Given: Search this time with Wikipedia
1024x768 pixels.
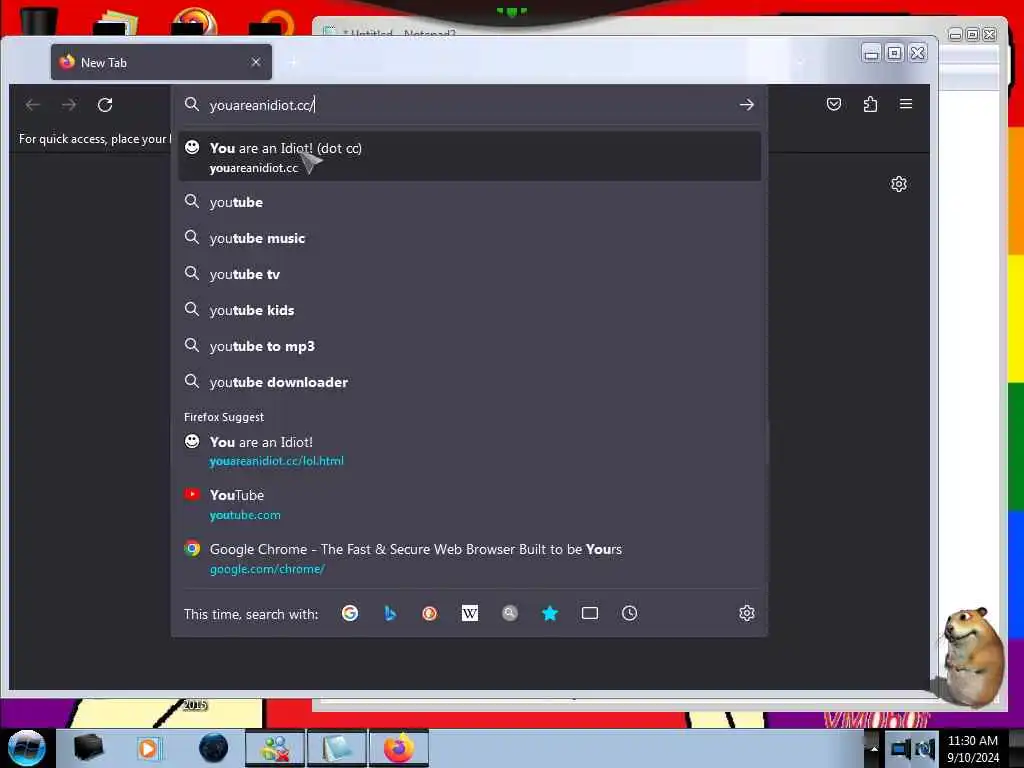Looking at the screenshot, I should point(470,613).
